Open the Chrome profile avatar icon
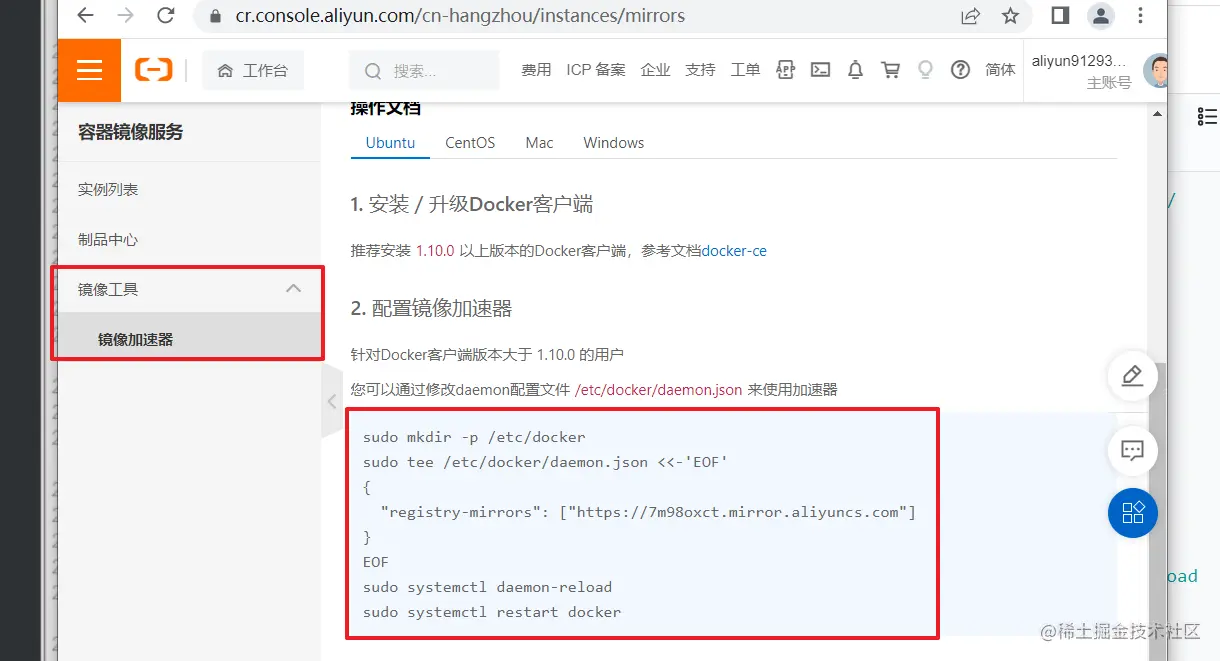Viewport: 1220px width, 661px height. coord(1101,16)
